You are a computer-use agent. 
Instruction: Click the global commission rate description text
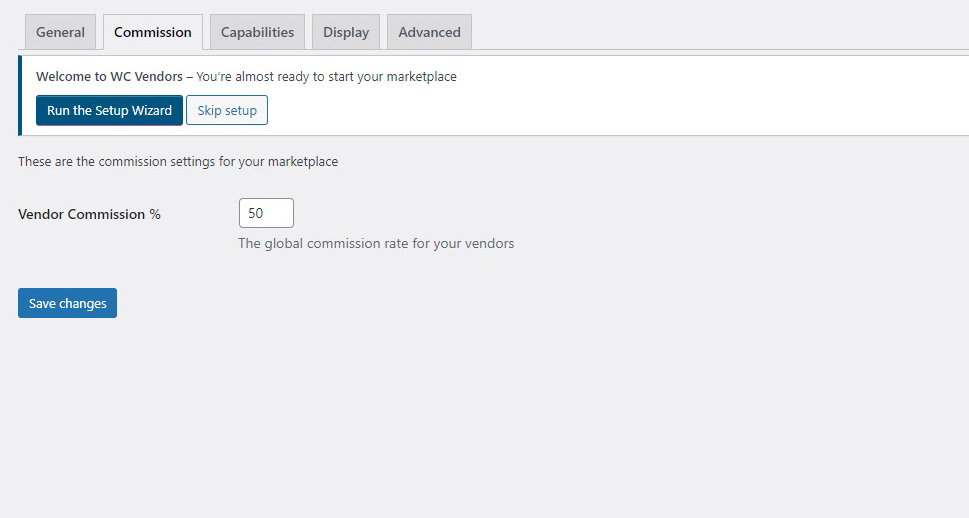pos(376,244)
